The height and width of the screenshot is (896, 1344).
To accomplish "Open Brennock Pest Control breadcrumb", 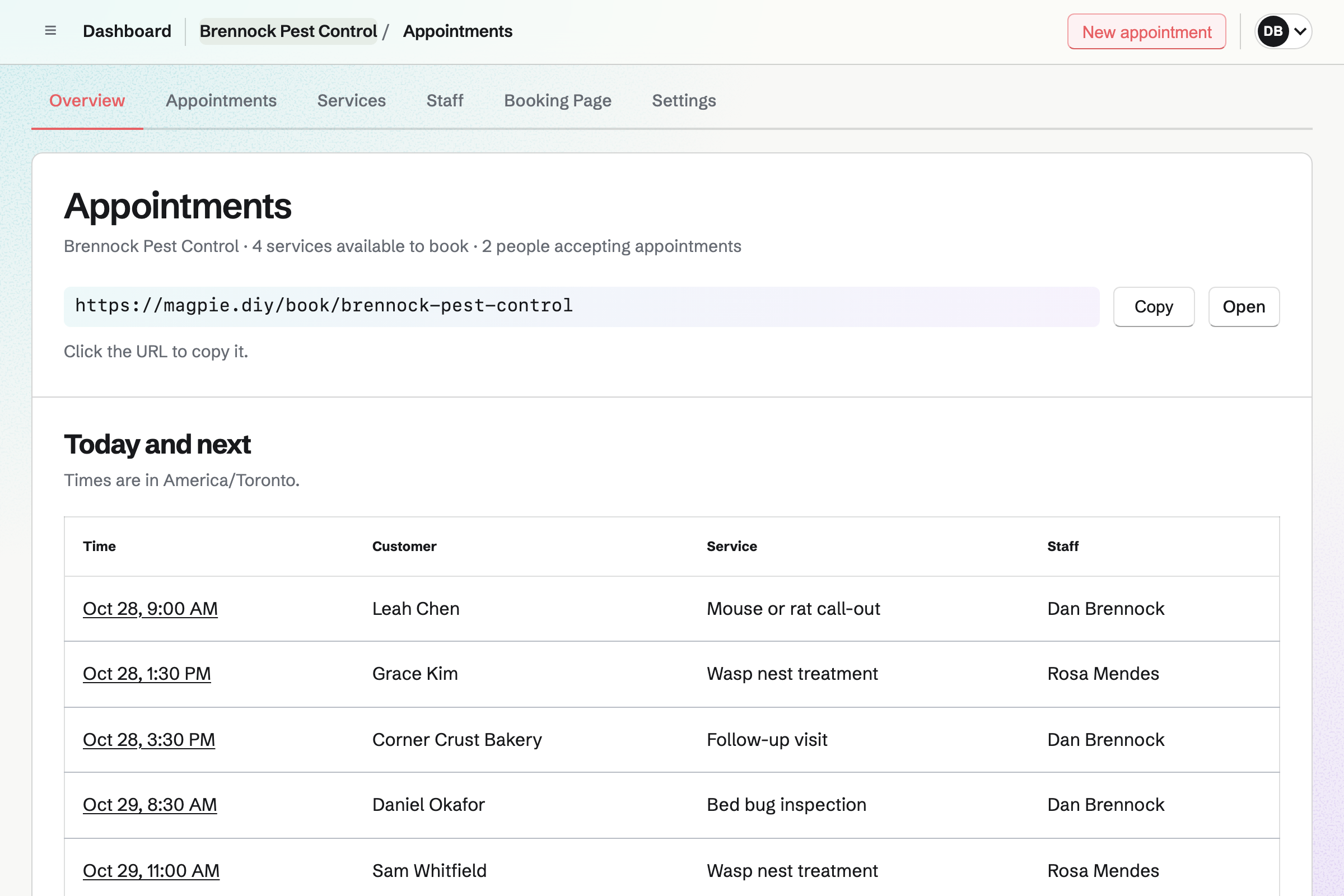I will (288, 31).
